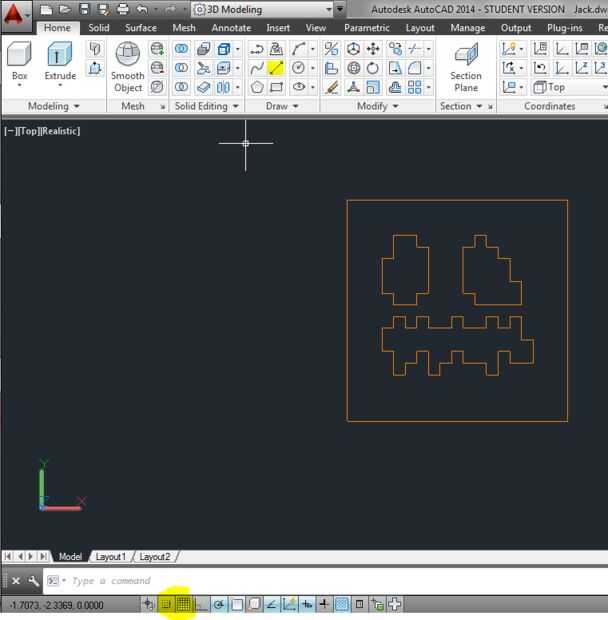Switch to the Annotate ribbon tab
608x620 pixels.
pos(231,28)
